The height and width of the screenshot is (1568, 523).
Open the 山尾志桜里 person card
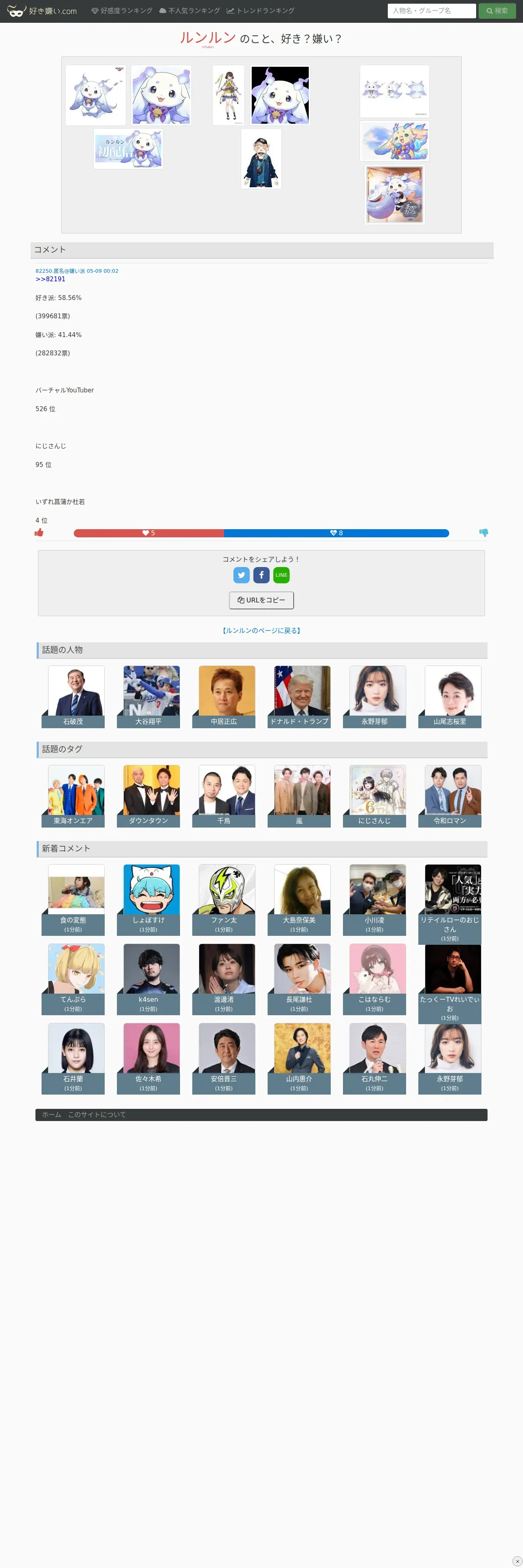click(x=450, y=696)
